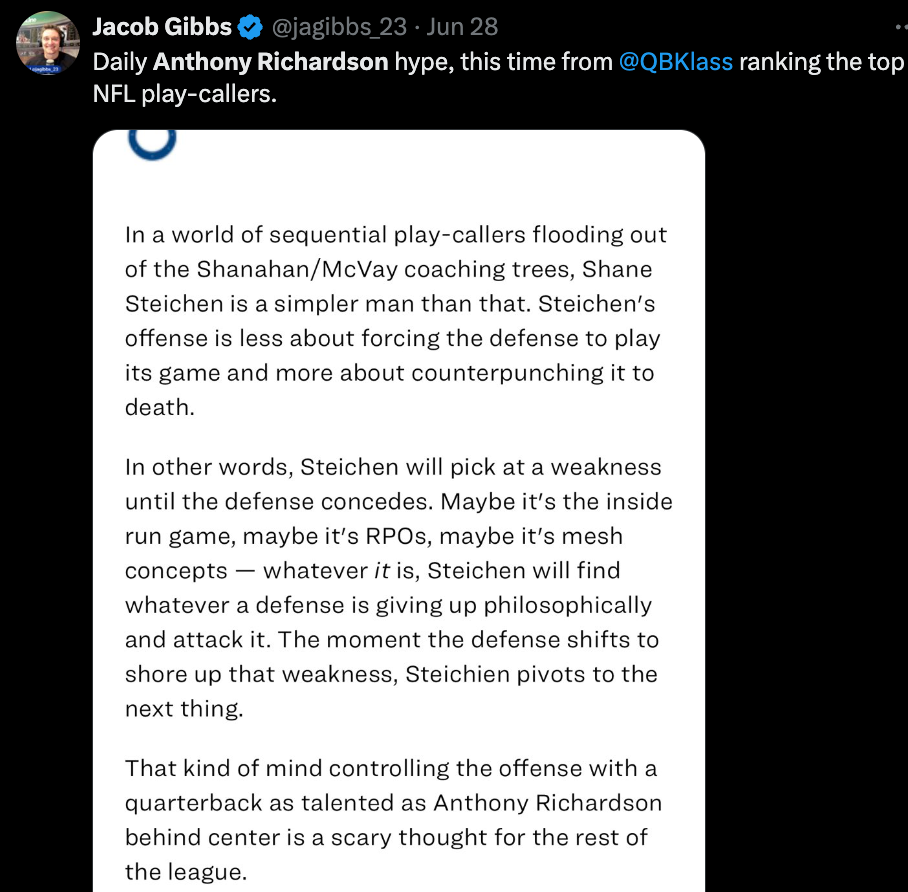The height and width of the screenshot is (892, 908).
Task: Click paragraph starting 'That kind of mind'
Action: tap(393, 820)
